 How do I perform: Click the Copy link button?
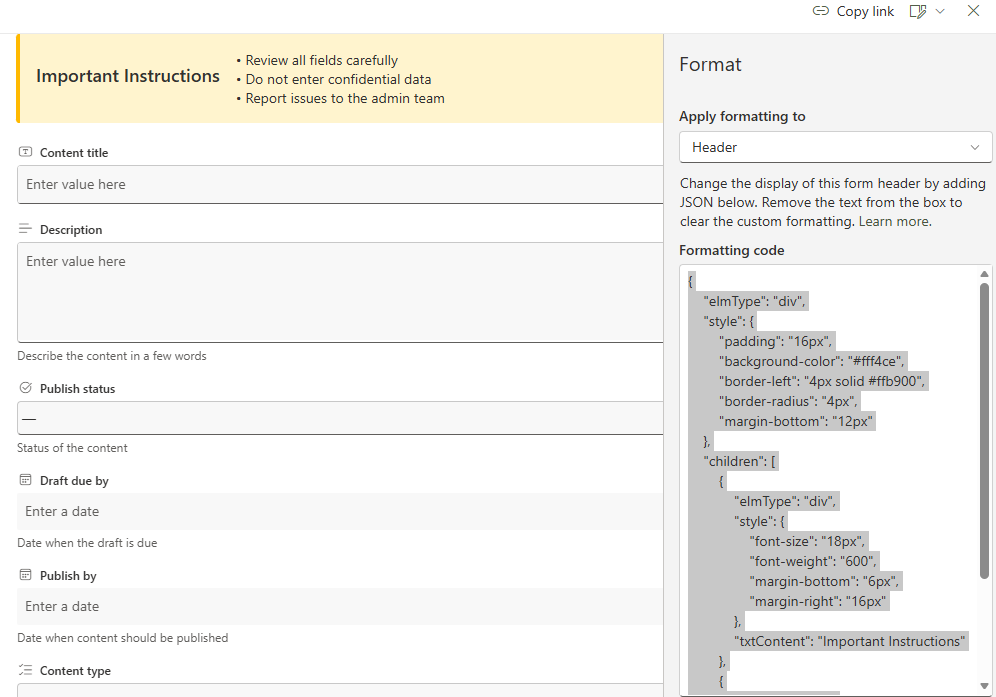tap(853, 11)
